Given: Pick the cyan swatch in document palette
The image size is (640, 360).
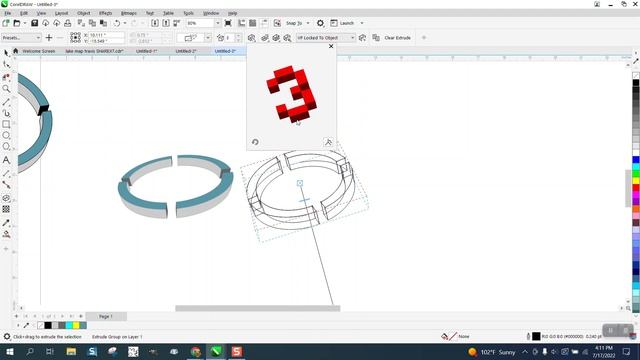Looking at the screenshot, I should pyautogui.click(x=69, y=325).
